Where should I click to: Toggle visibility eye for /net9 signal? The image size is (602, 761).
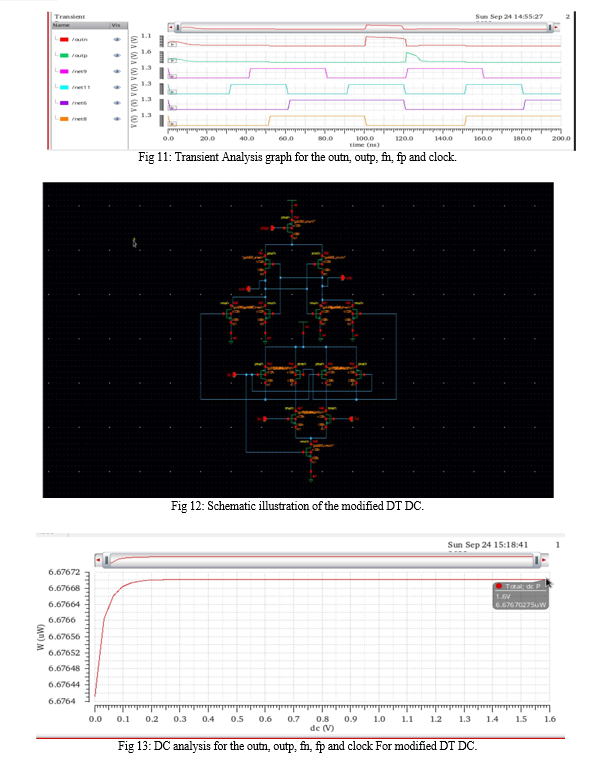117,71
